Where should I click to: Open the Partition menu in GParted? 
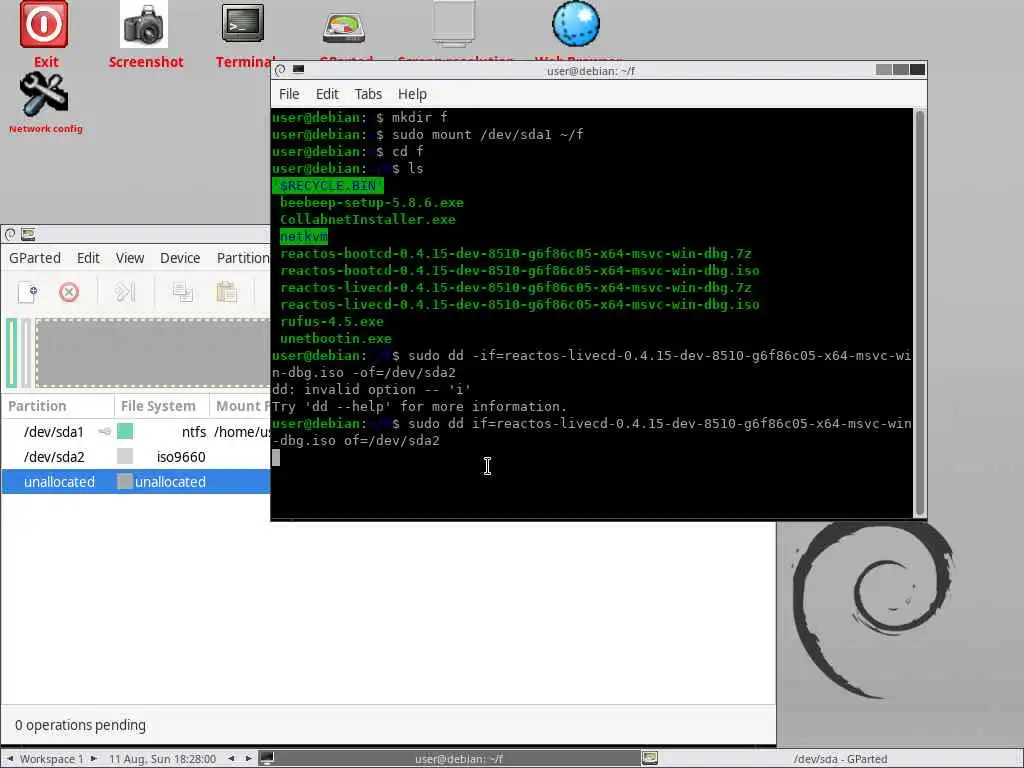click(x=242, y=258)
